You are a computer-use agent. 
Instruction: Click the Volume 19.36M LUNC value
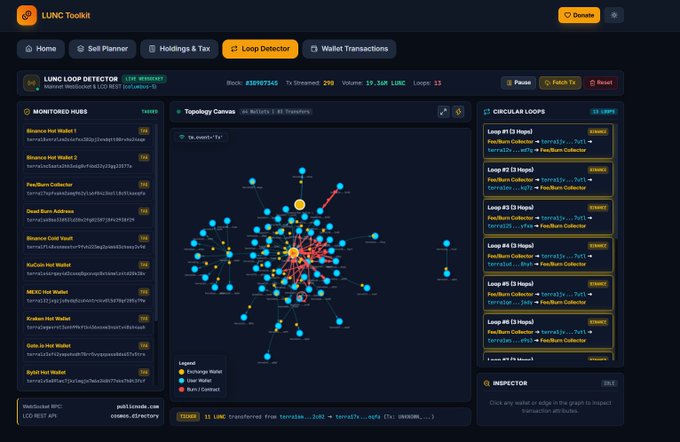386,83
